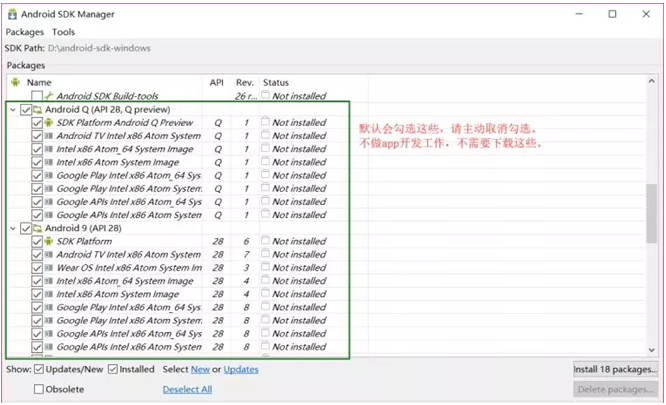Click the icon of Q Google Play Intel x86 Atom_64
The width and height of the screenshot is (666, 405).
pyautogui.click(x=49, y=175)
